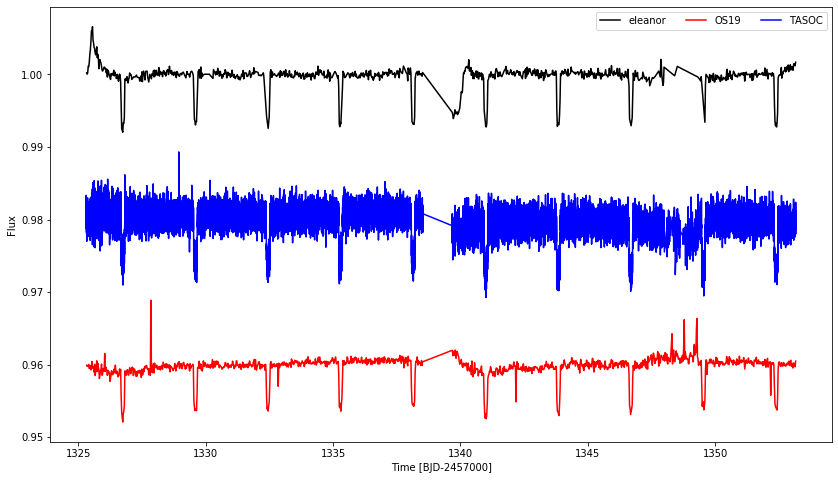
Task: Click the 1325 x-axis tick label
Action: 79,453
